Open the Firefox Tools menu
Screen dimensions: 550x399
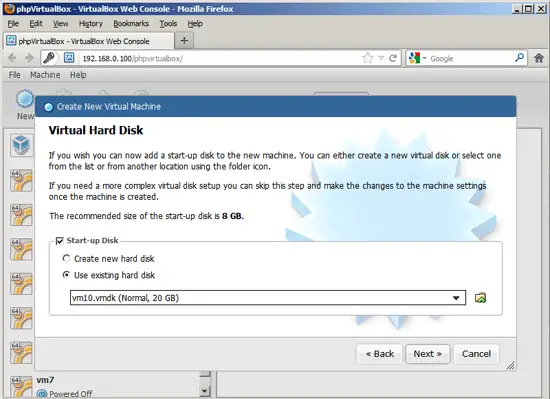[168, 23]
